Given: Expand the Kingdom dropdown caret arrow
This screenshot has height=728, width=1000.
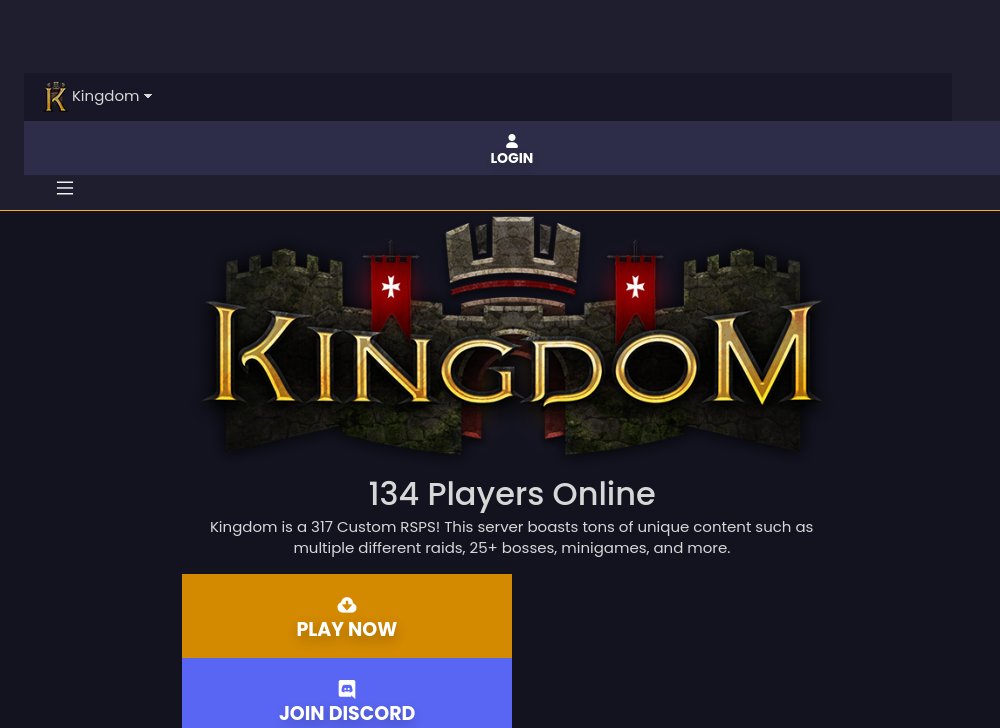Looking at the screenshot, I should pyautogui.click(x=148, y=96).
